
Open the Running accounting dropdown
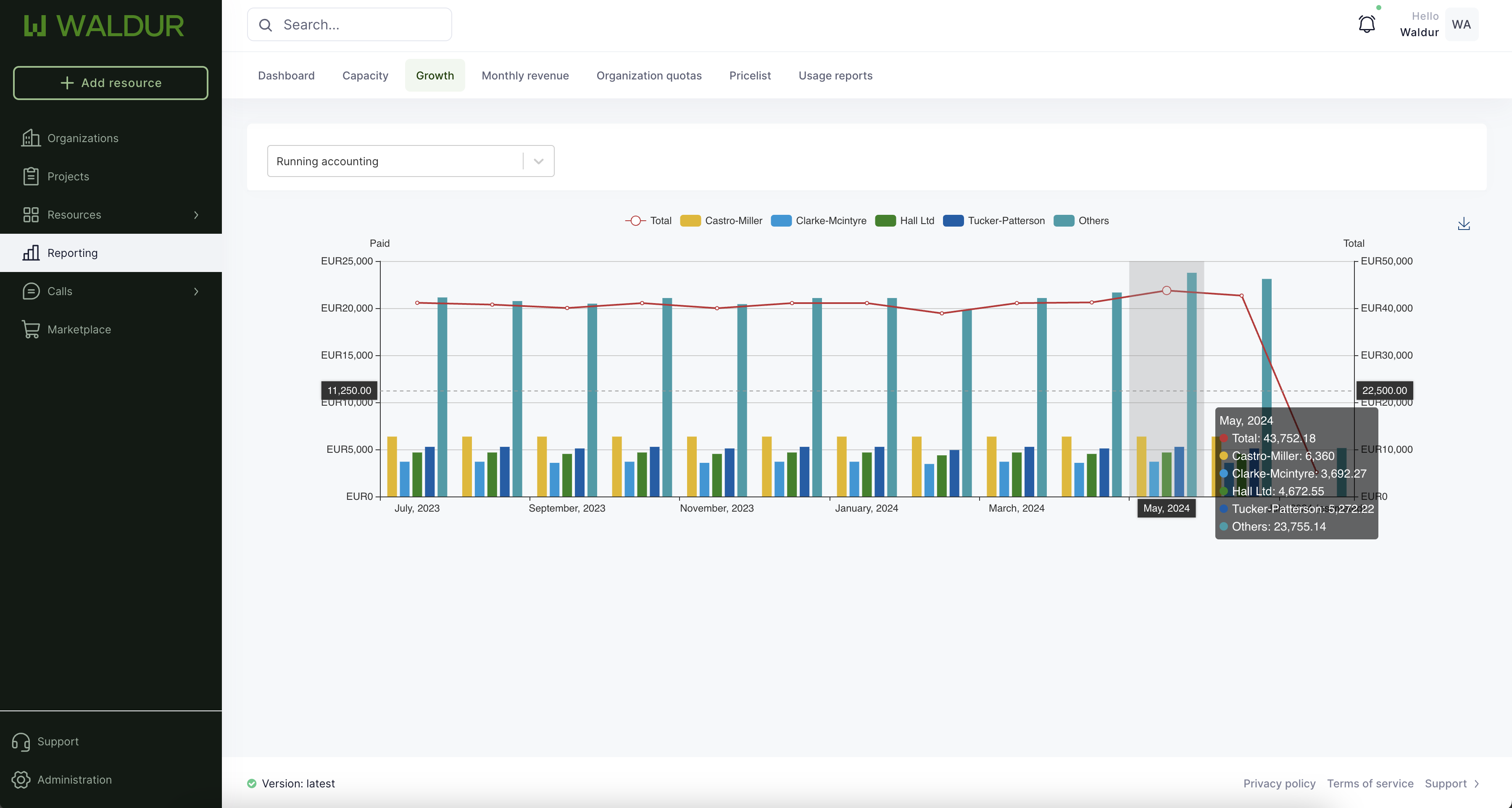tap(410, 161)
